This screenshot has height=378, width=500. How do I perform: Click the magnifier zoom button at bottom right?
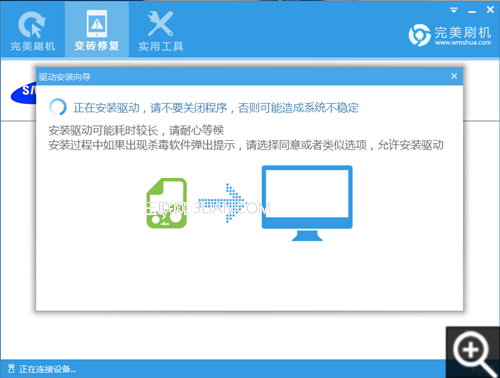473,352
